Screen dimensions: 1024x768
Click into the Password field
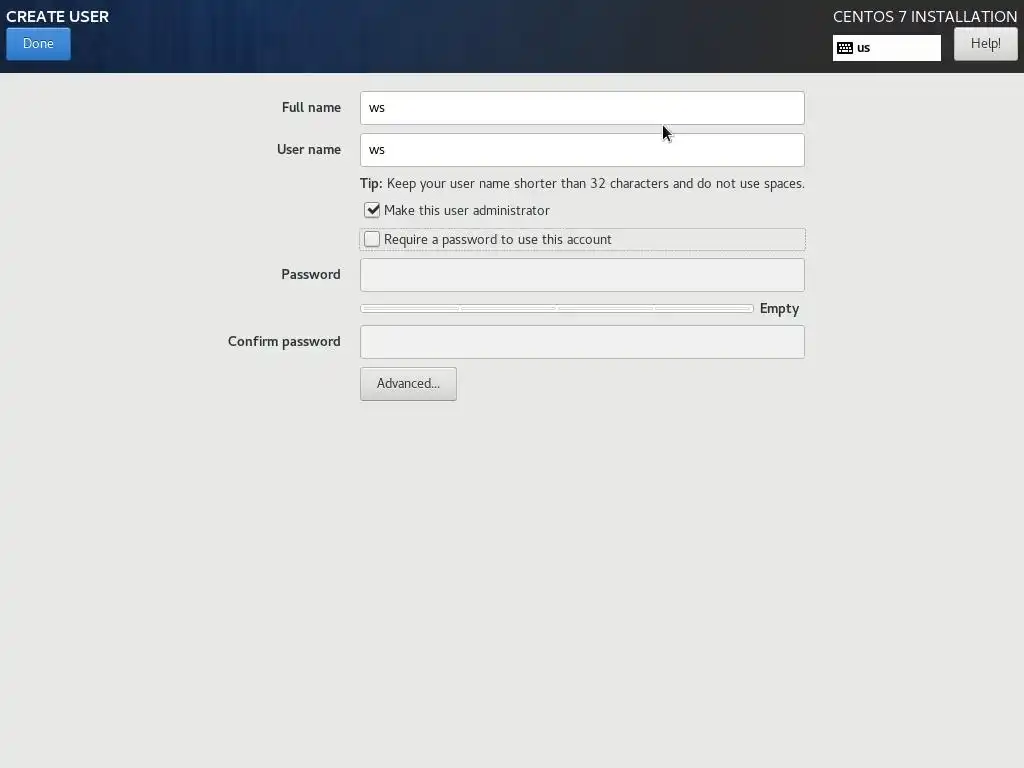pos(582,275)
